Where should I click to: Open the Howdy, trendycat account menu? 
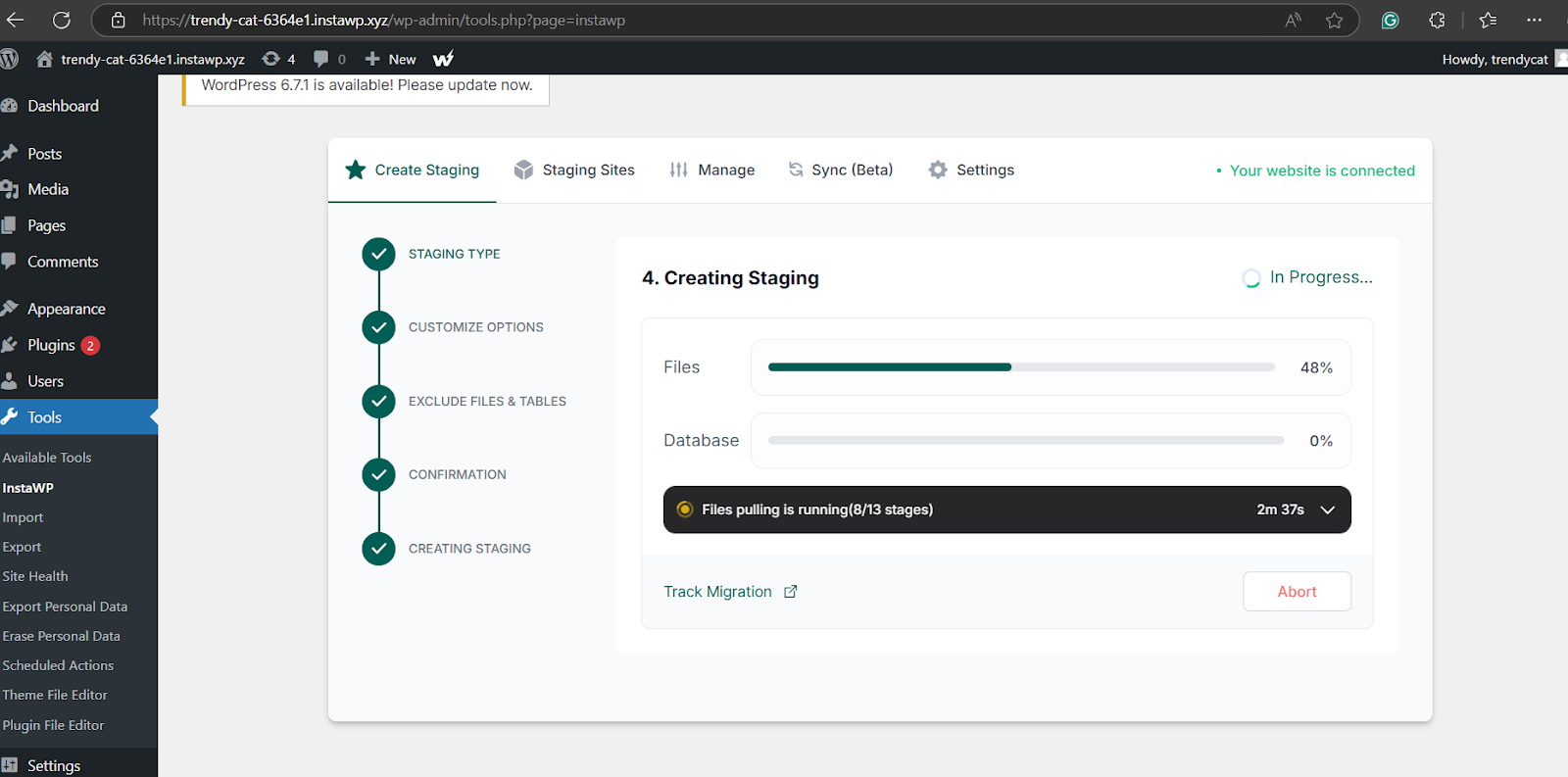[1504, 59]
